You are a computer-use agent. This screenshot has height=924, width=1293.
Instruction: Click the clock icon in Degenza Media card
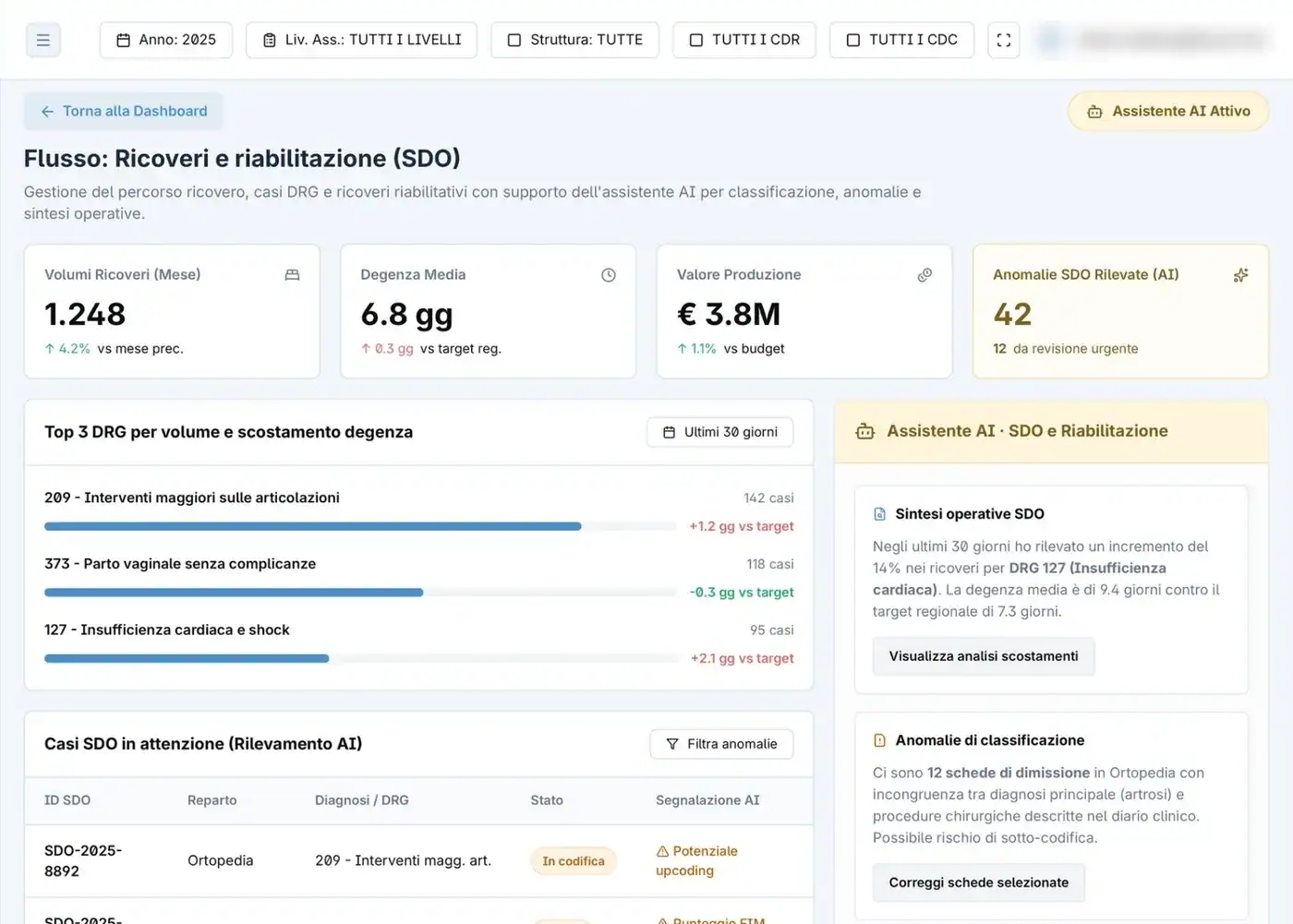coord(609,275)
